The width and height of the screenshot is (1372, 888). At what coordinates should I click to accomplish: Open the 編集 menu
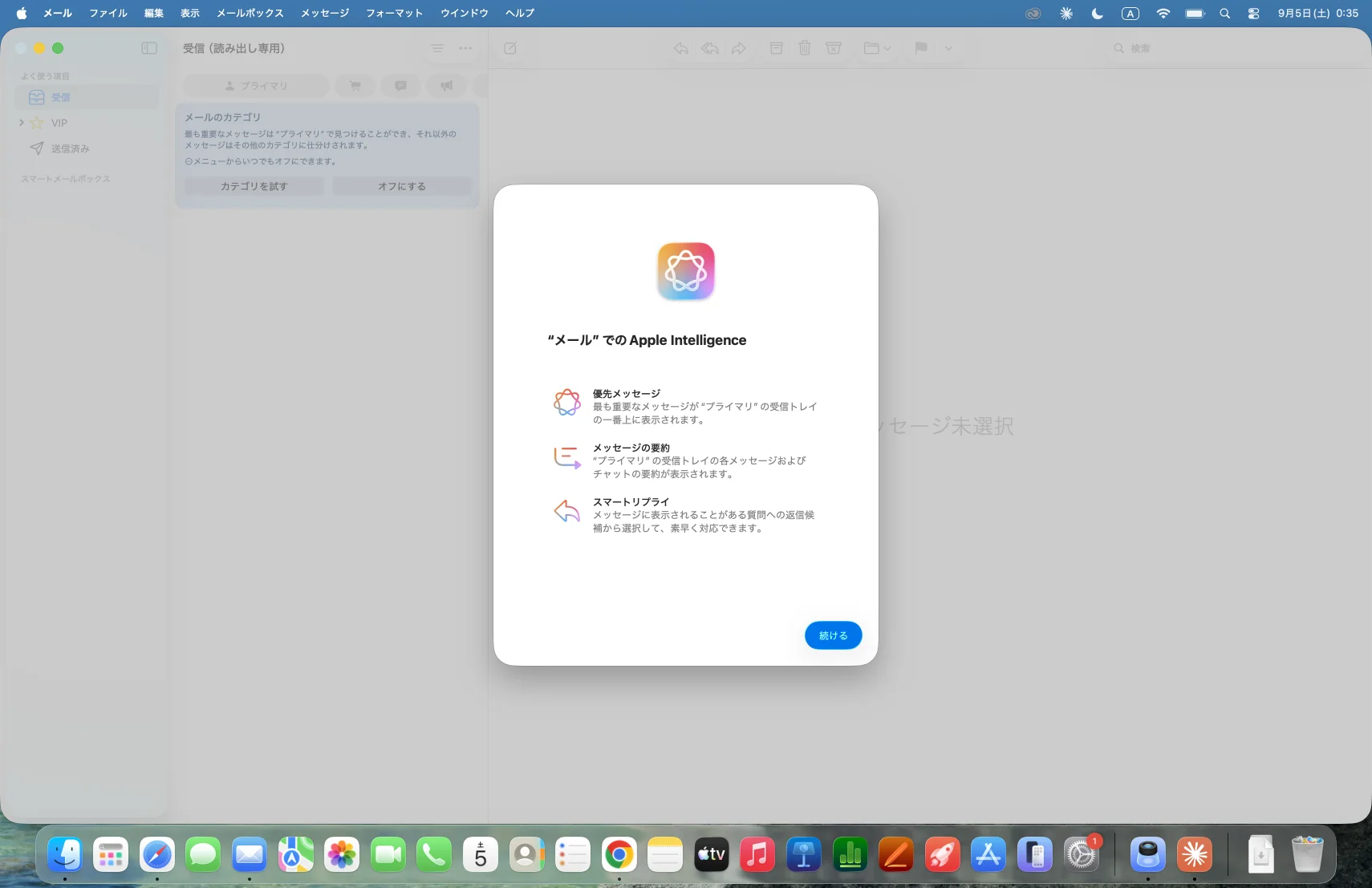click(x=154, y=13)
